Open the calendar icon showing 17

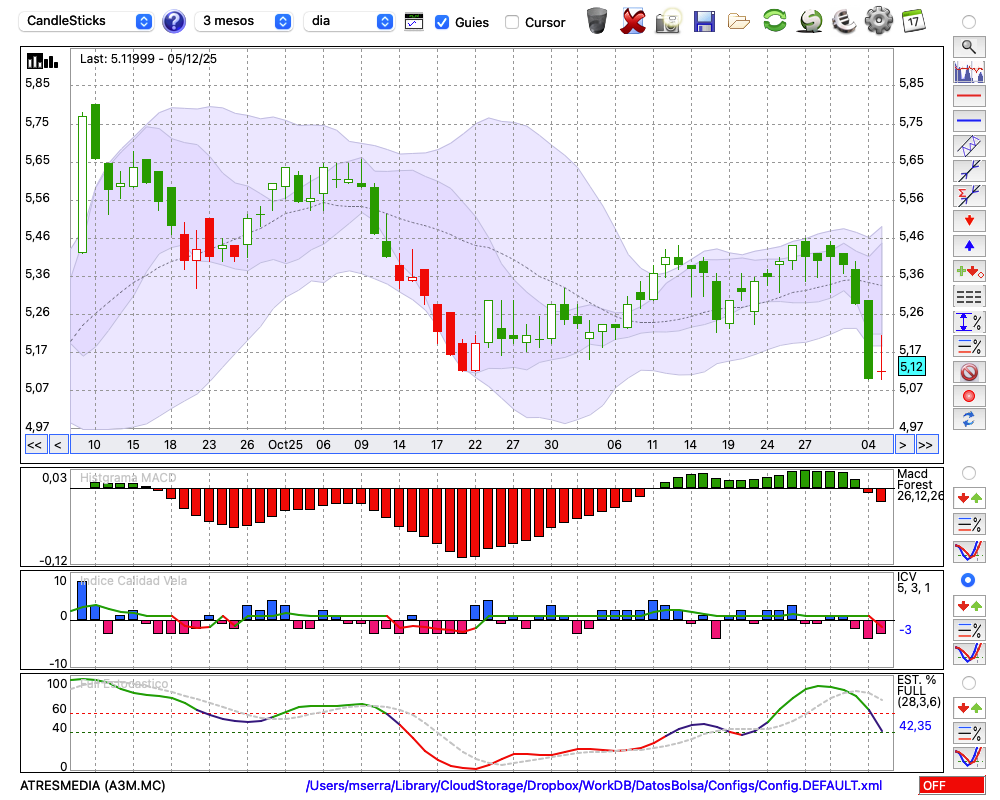pyautogui.click(x=913, y=21)
